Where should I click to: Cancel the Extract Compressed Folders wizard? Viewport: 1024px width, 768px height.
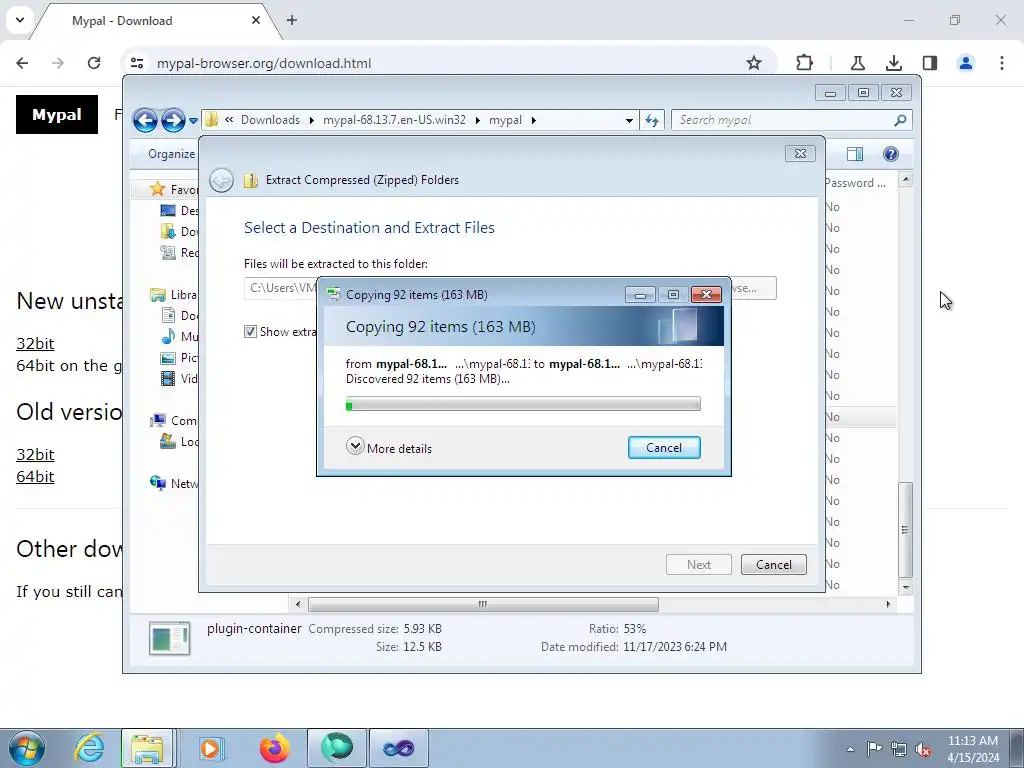pyautogui.click(x=773, y=564)
